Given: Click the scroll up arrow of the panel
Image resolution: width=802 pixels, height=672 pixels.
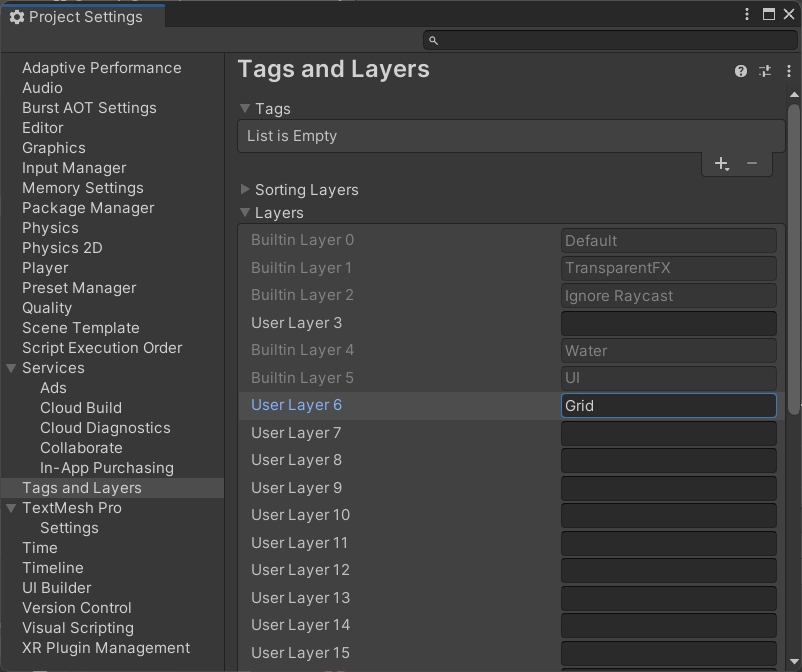Looking at the screenshot, I should point(794,95).
